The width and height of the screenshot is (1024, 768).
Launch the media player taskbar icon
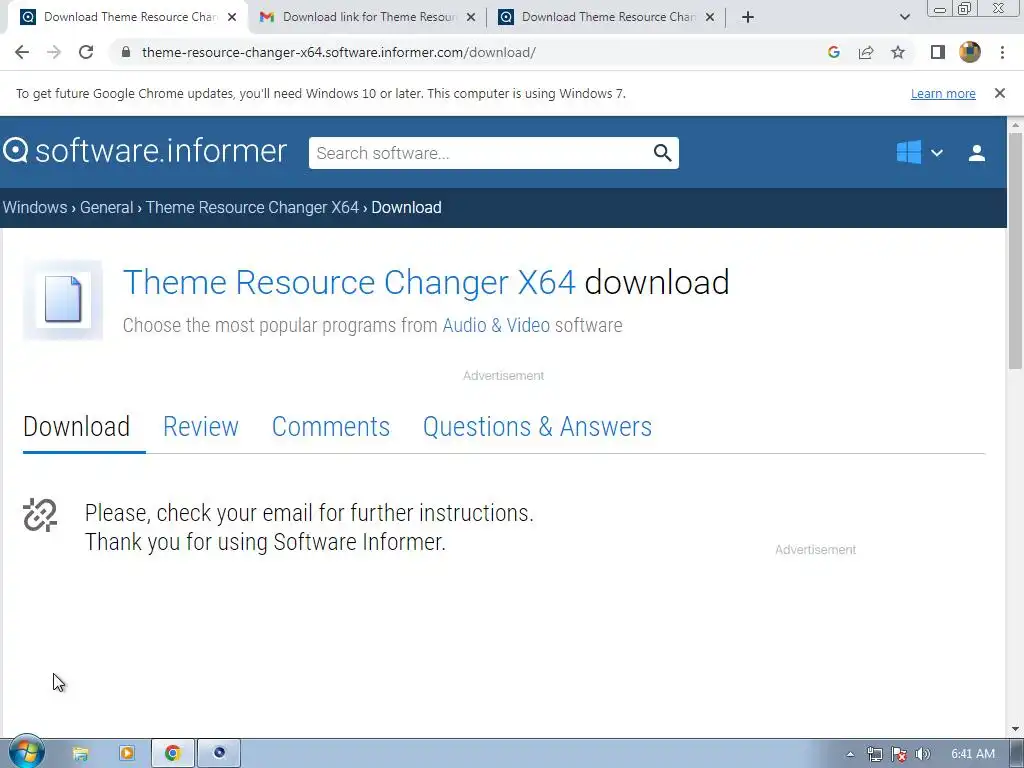coord(127,754)
